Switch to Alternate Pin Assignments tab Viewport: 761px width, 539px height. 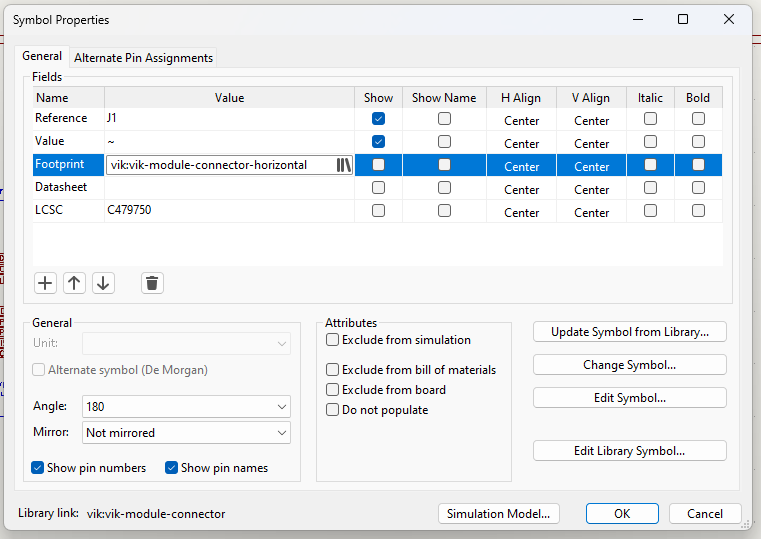point(143,58)
